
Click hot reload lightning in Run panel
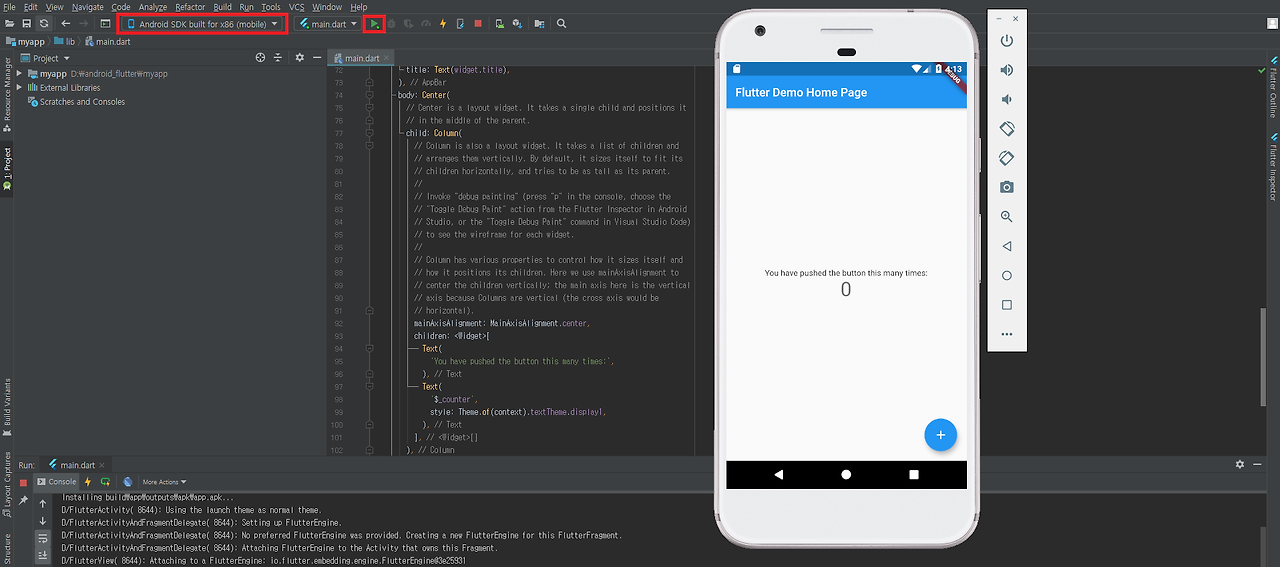(x=88, y=482)
